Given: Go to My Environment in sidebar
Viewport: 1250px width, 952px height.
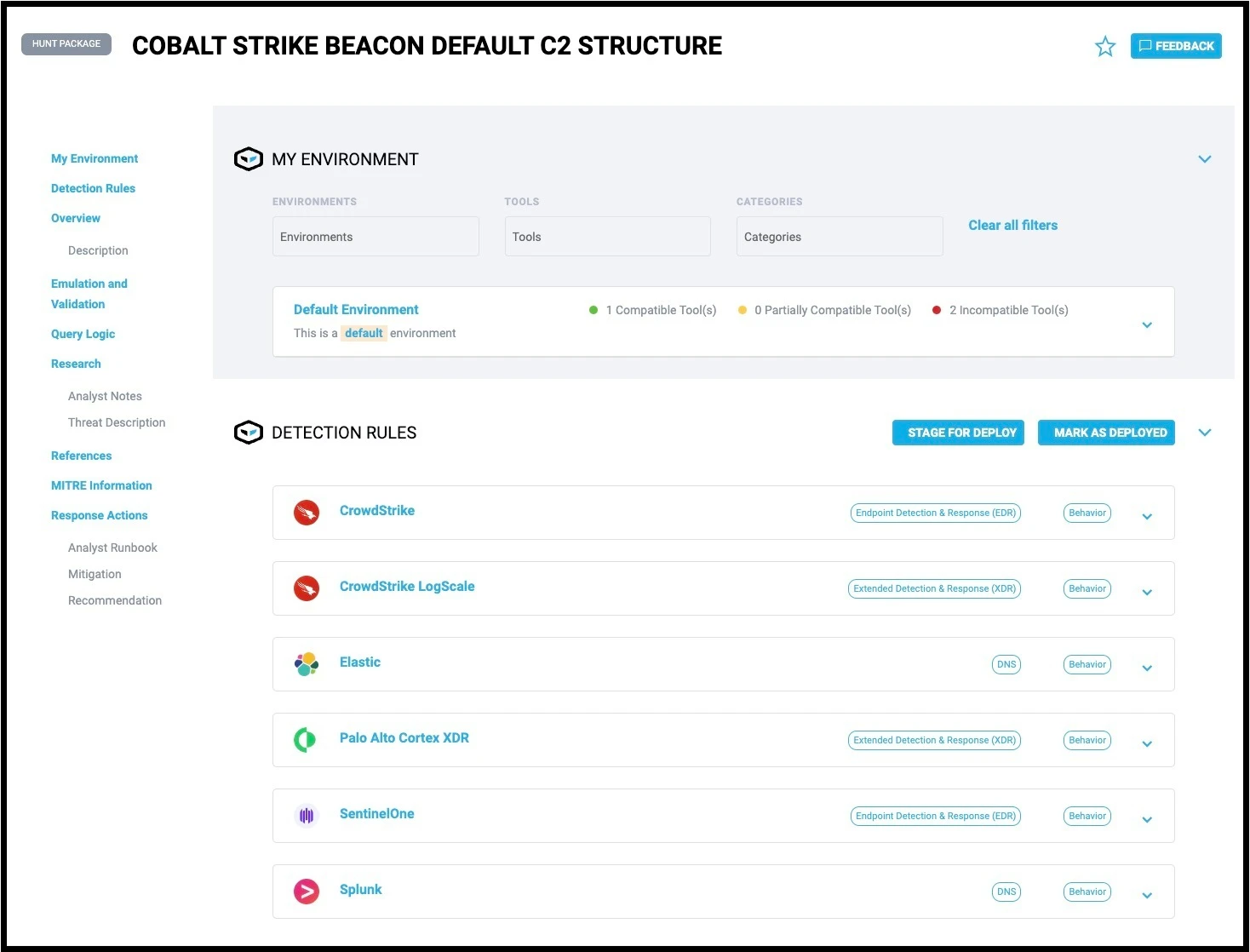Looking at the screenshot, I should tap(95, 158).
